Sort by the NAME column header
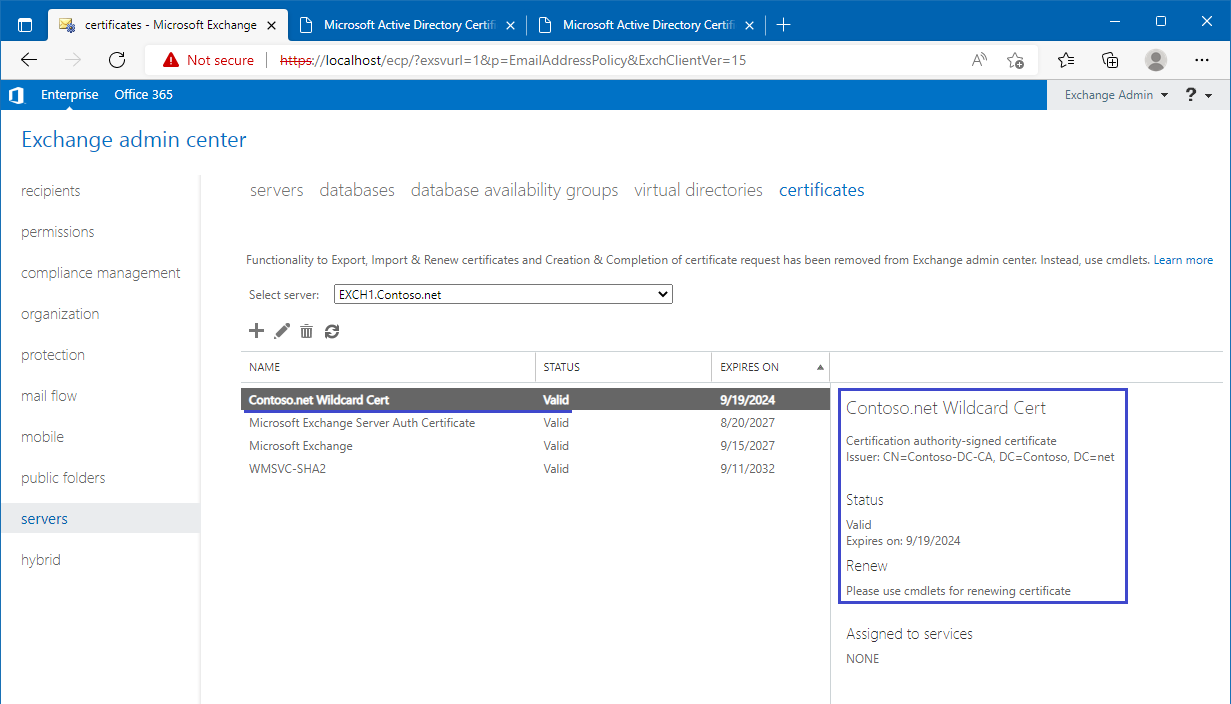 click(x=388, y=367)
